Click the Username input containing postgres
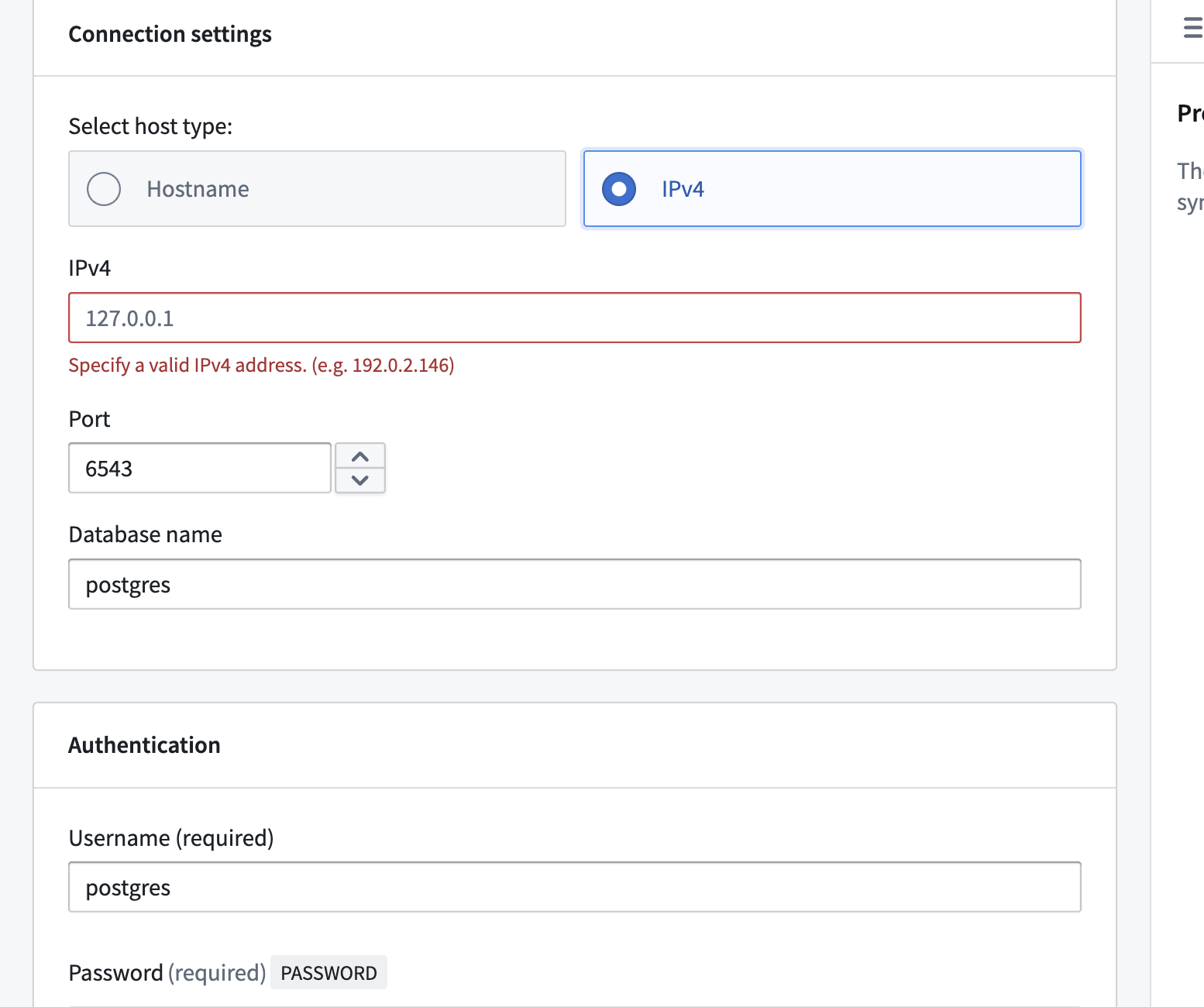The height and width of the screenshot is (1007, 1204). click(574, 887)
